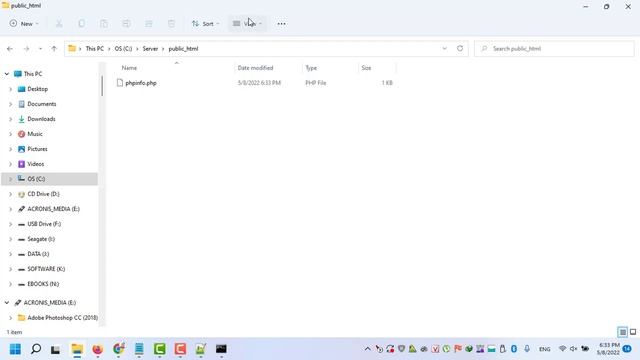
Task: Open the Windows Start menu
Action: (x=16, y=349)
